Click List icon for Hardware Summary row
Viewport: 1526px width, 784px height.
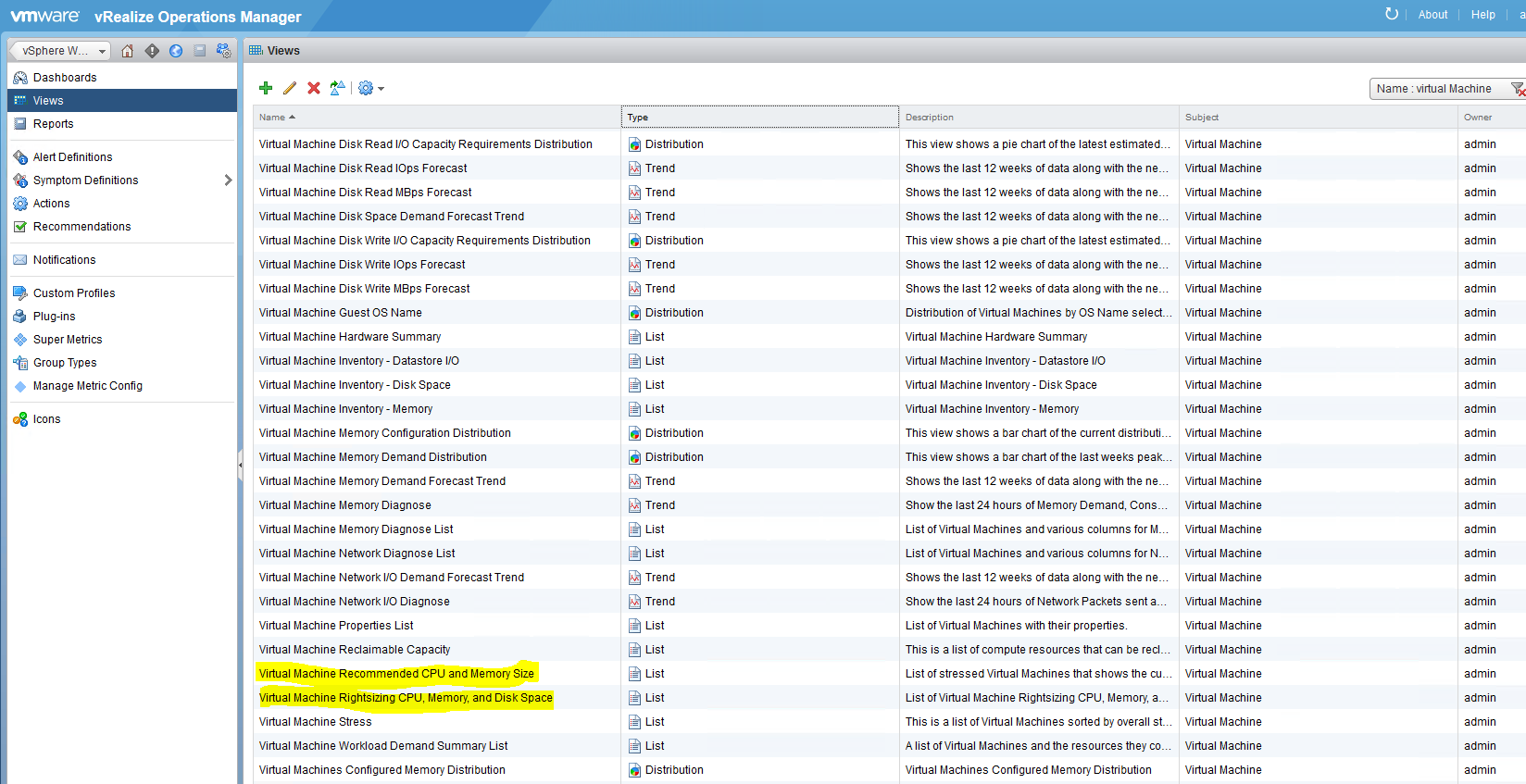tap(634, 337)
